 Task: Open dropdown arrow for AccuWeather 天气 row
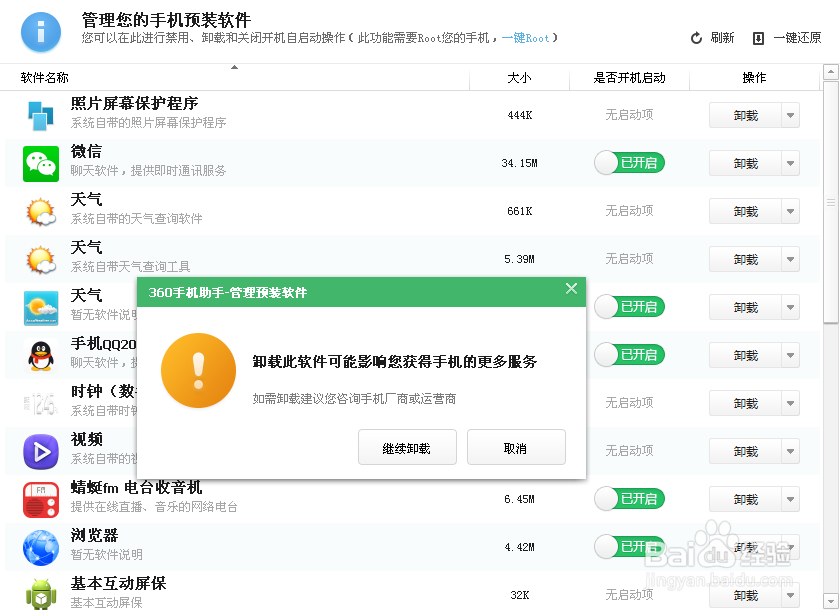point(790,307)
